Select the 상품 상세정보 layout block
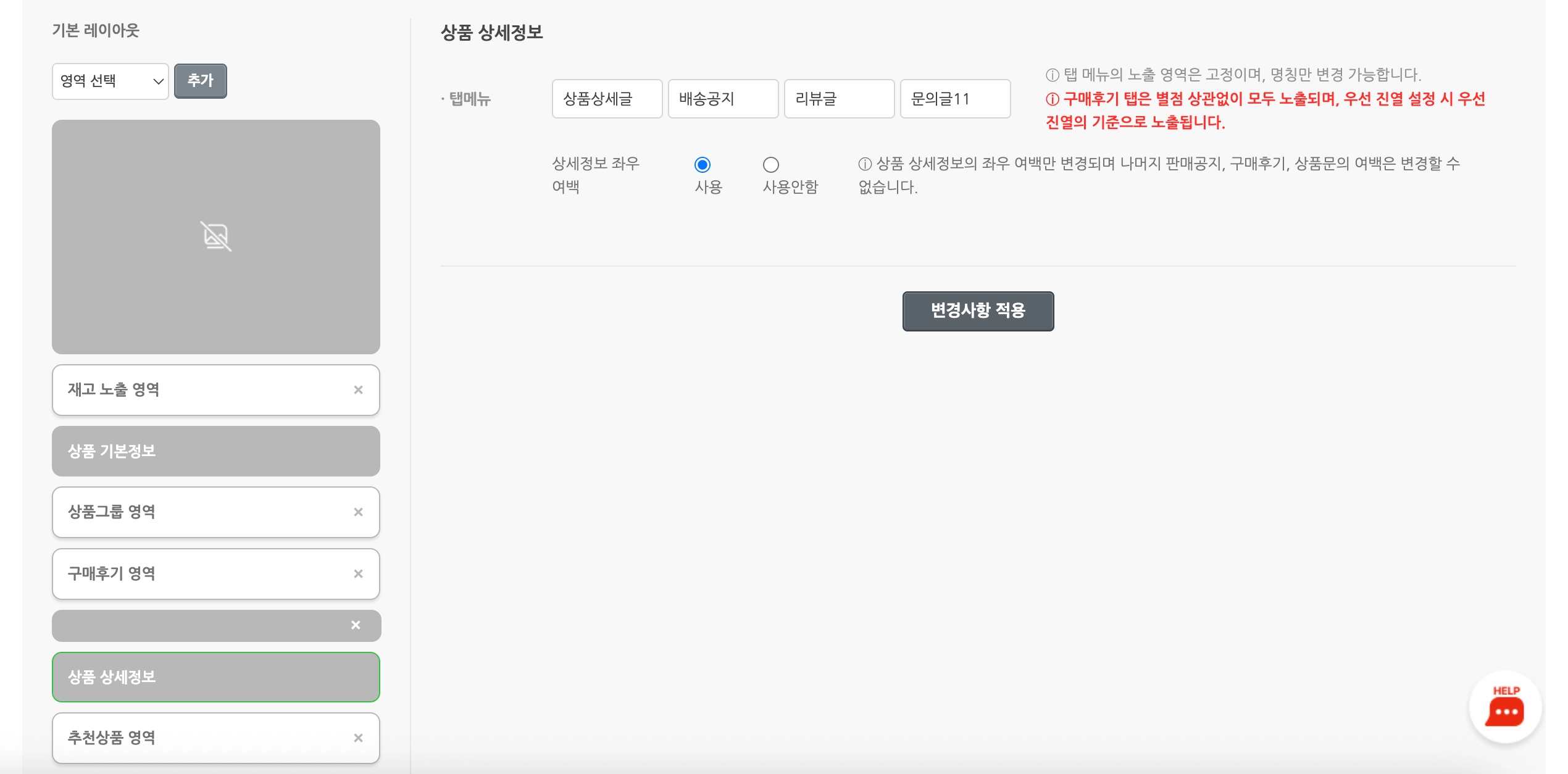The height and width of the screenshot is (774, 1568). coord(215,677)
